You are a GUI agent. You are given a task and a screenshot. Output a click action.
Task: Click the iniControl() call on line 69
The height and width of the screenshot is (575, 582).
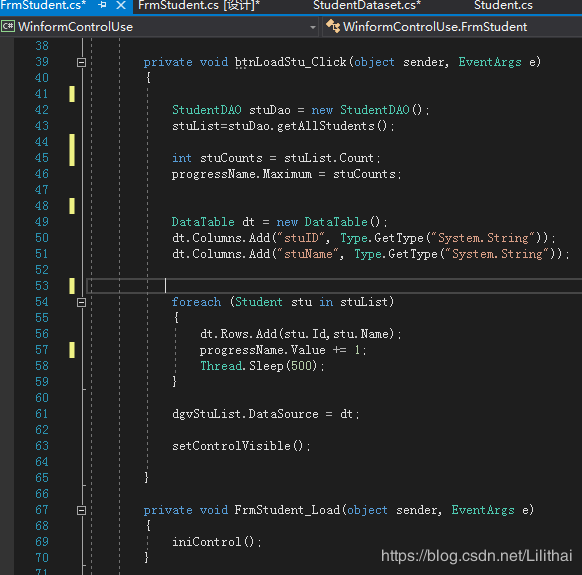217,542
